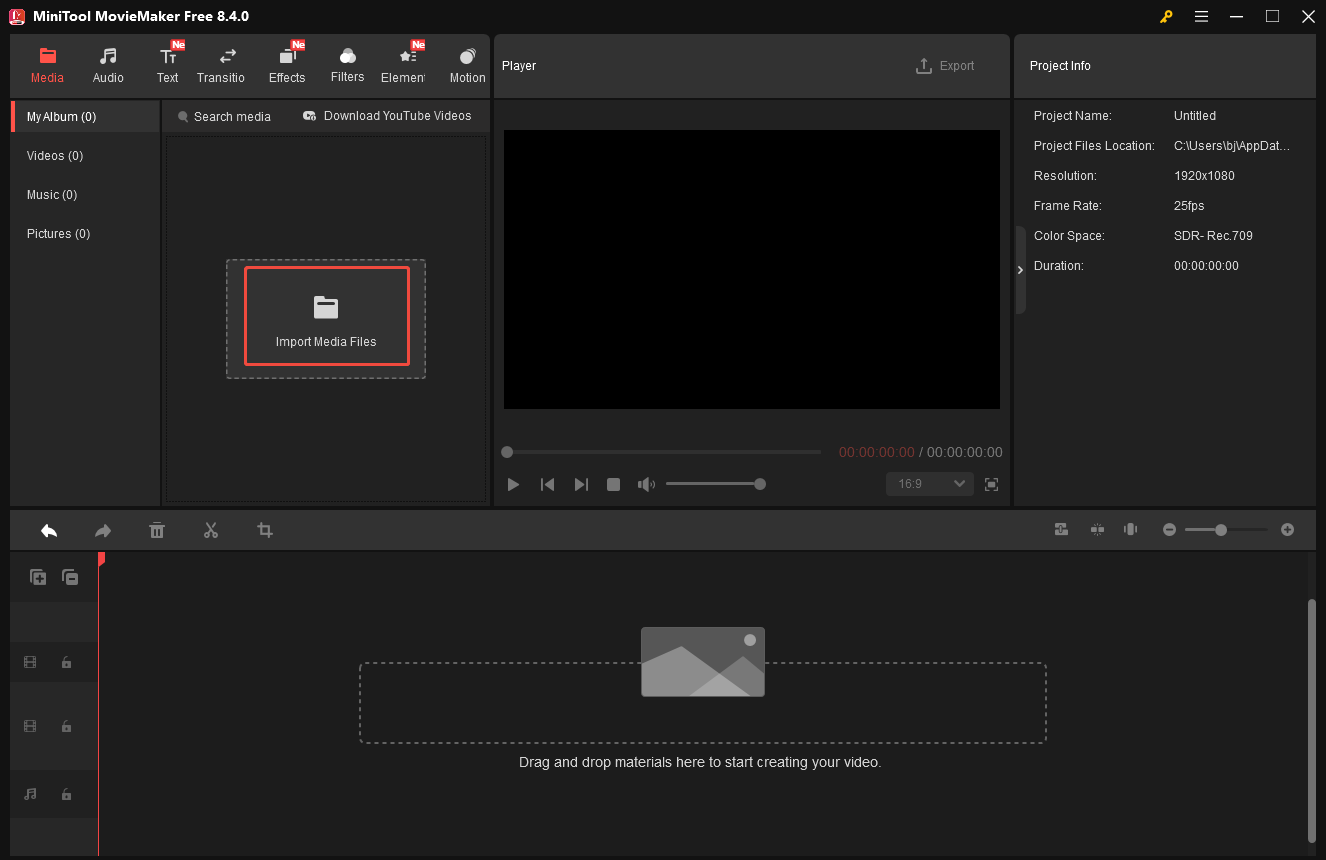Click Download YouTube Videos
This screenshot has width=1326, height=860.
pyautogui.click(x=387, y=116)
